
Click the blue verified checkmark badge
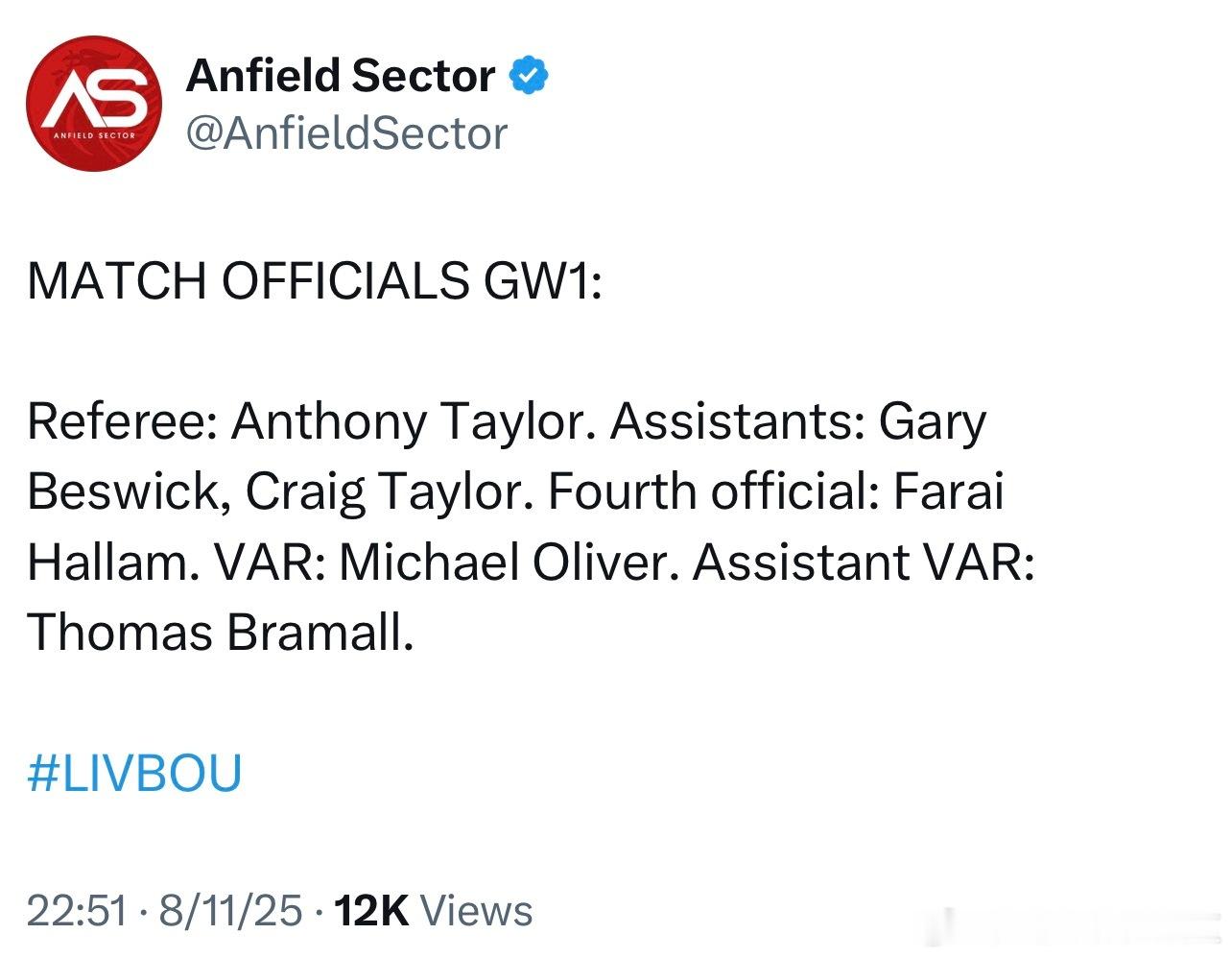pyautogui.click(x=528, y=76)
